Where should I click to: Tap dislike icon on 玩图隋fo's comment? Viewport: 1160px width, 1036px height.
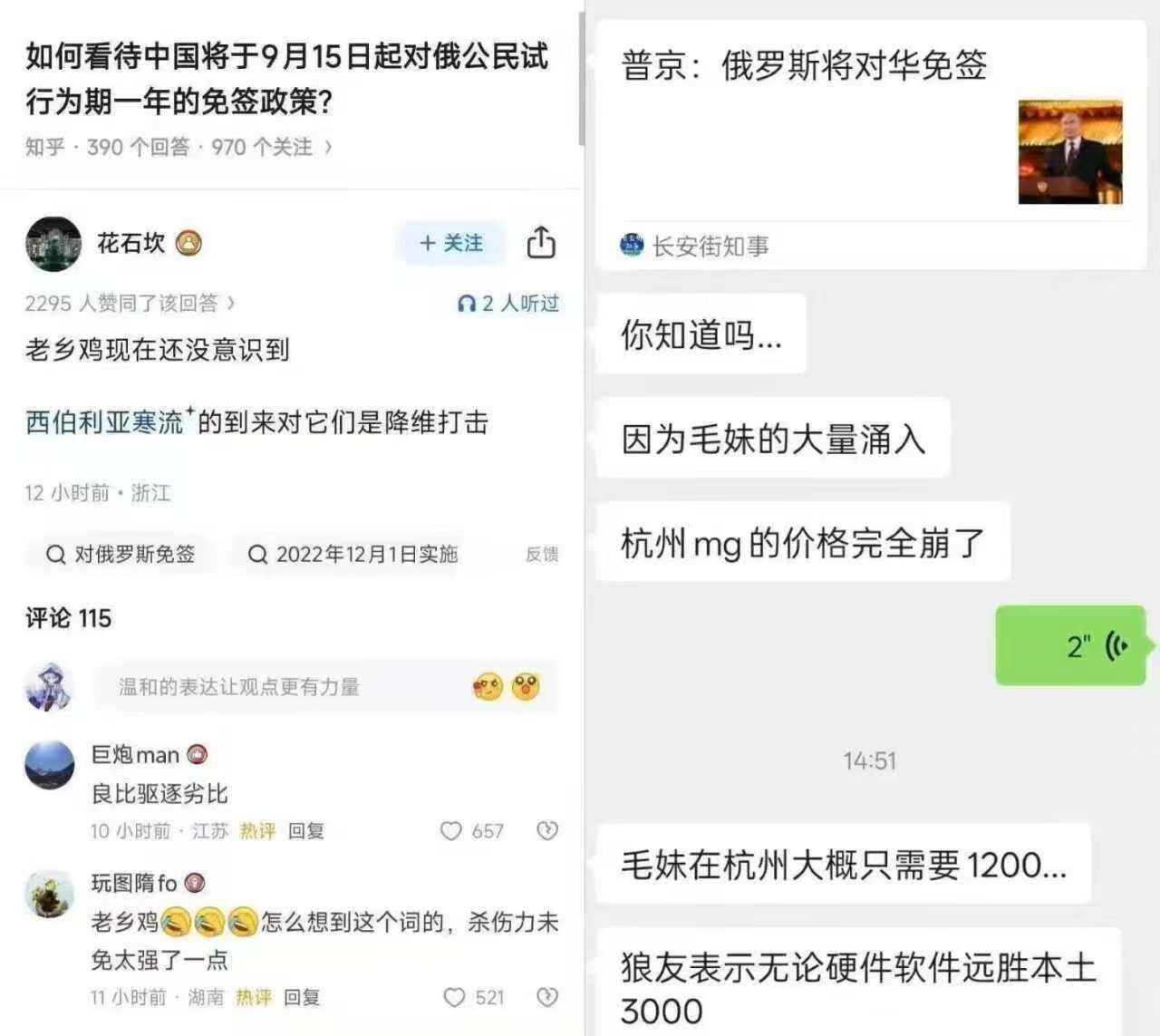click(x=546, y=997)
